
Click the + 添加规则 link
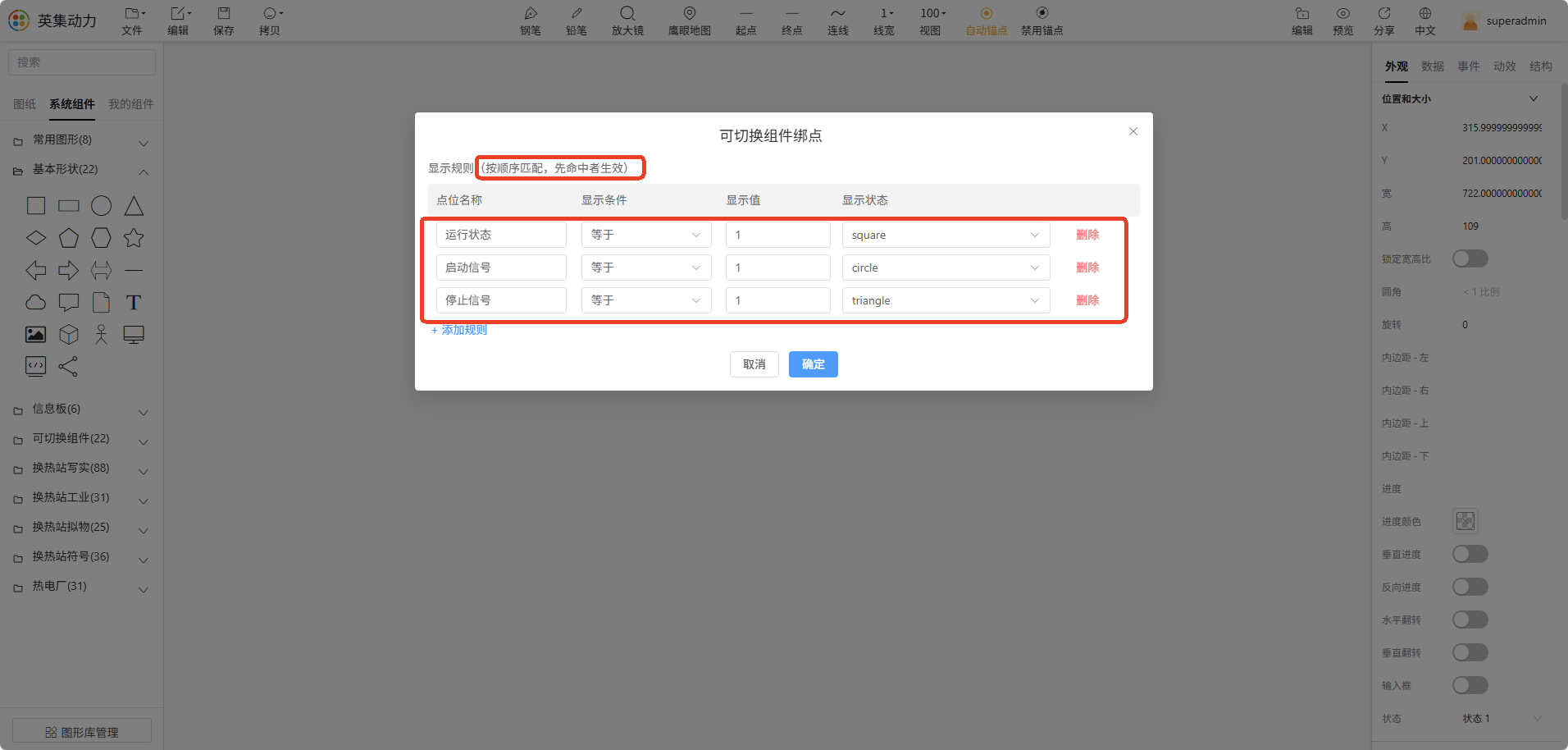click(459, 330)
